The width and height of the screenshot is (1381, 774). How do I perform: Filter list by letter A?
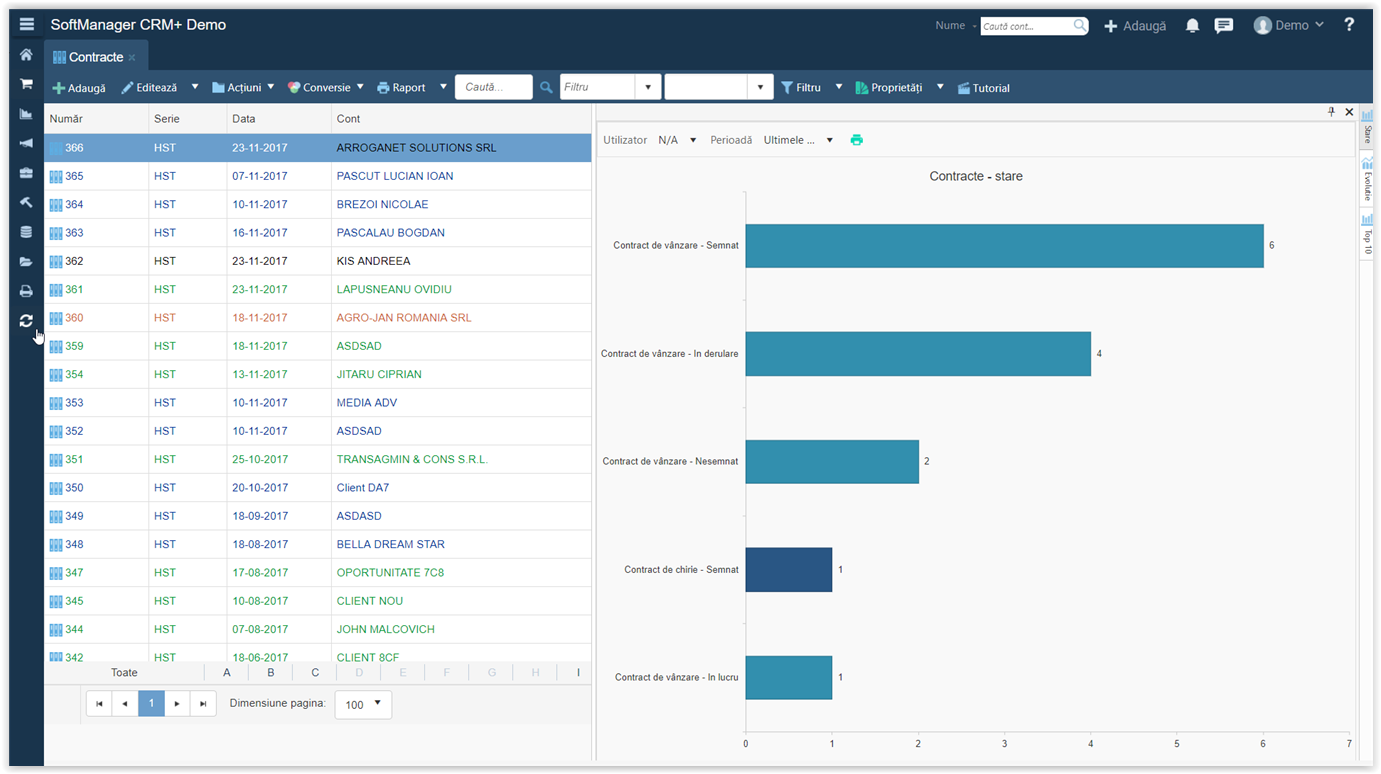coord(227,673)
